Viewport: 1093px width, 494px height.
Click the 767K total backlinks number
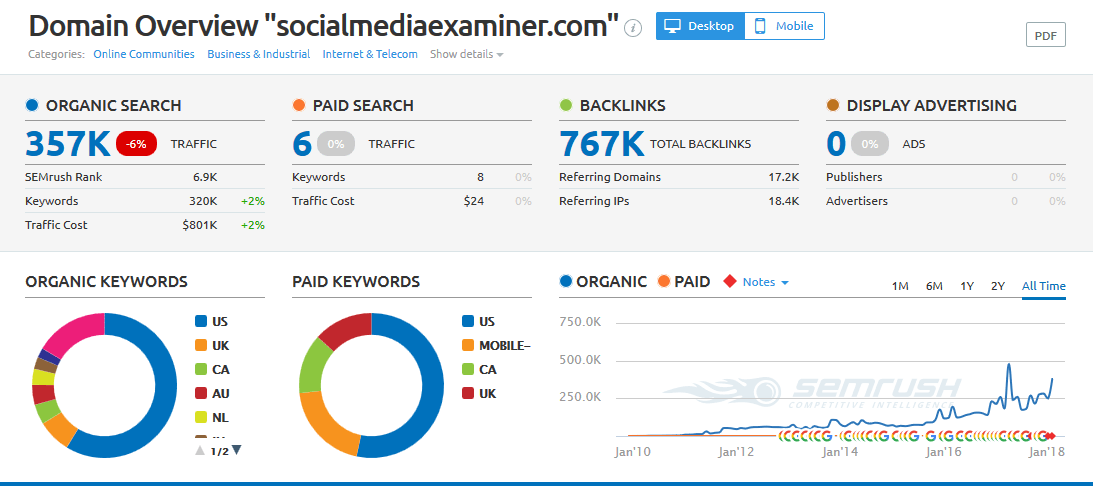click(x=601, y=144)
